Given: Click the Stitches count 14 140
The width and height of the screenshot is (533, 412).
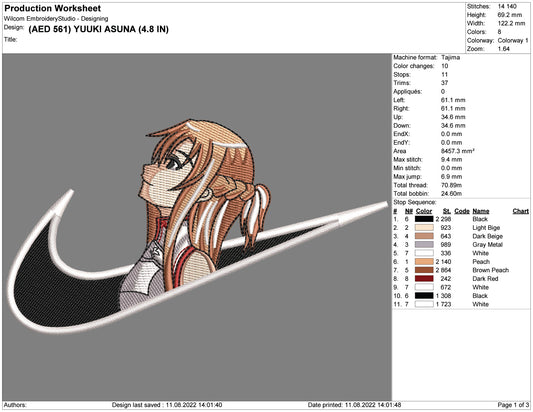Looking at the screenshot, I should (x=507, y=6).
